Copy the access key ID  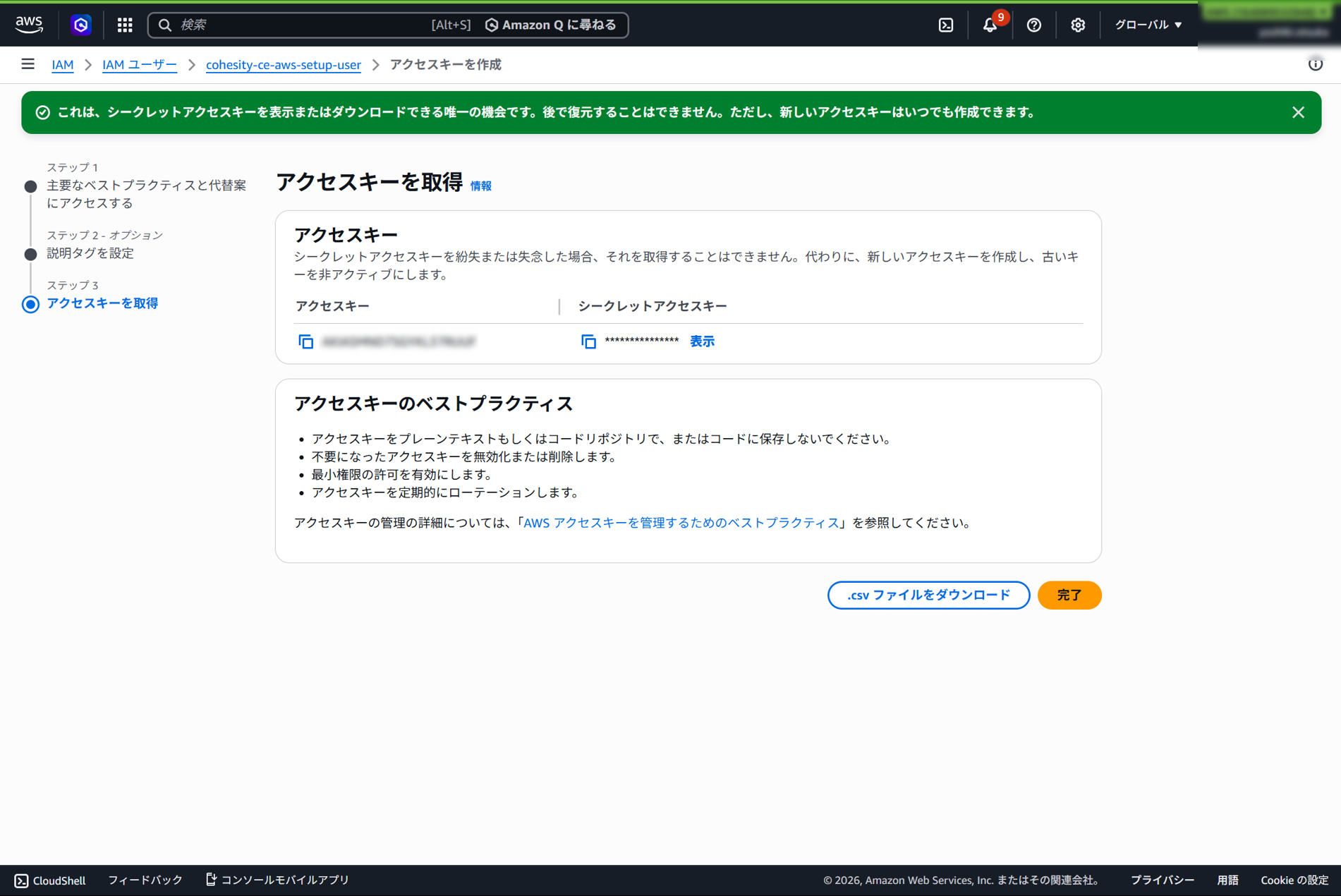[305, 341]
